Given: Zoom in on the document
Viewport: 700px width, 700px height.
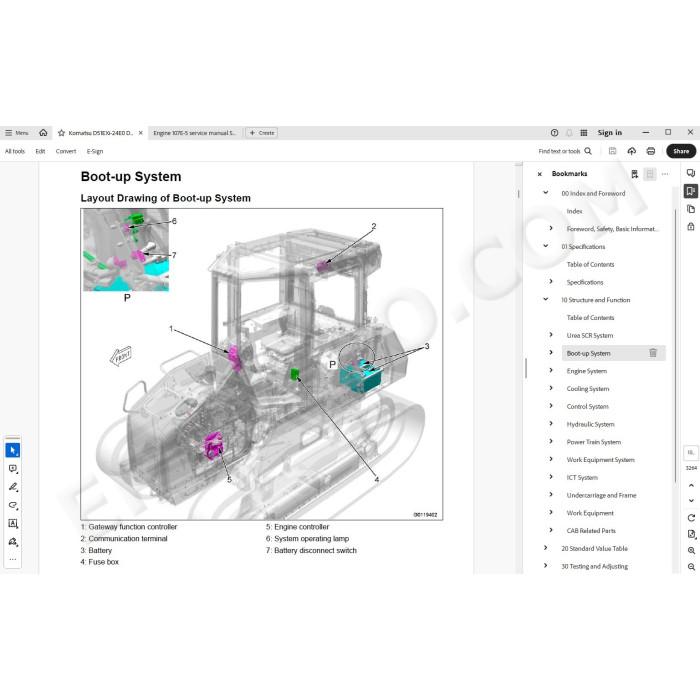Looking at the screenshot, I should coord(691,551).
